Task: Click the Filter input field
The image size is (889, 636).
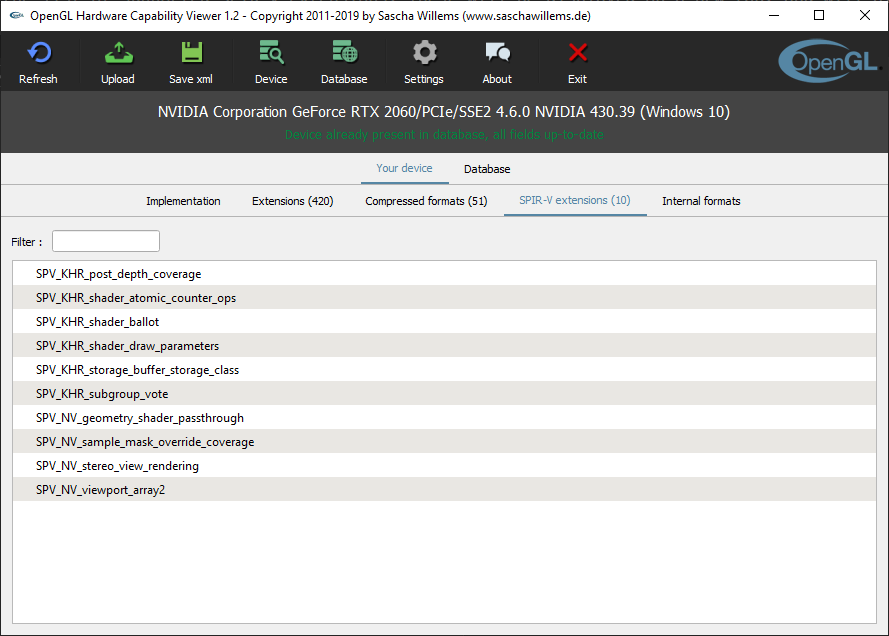Action: [106, 241]
